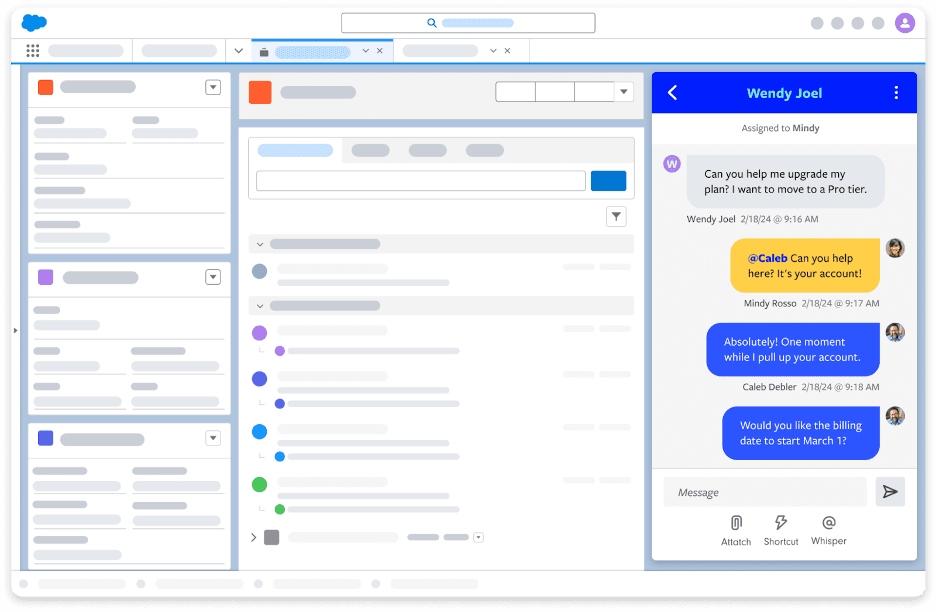This screenshot has height=612, width=936.
Task: Activate the Whisper @ option
Action: [828, 523]
